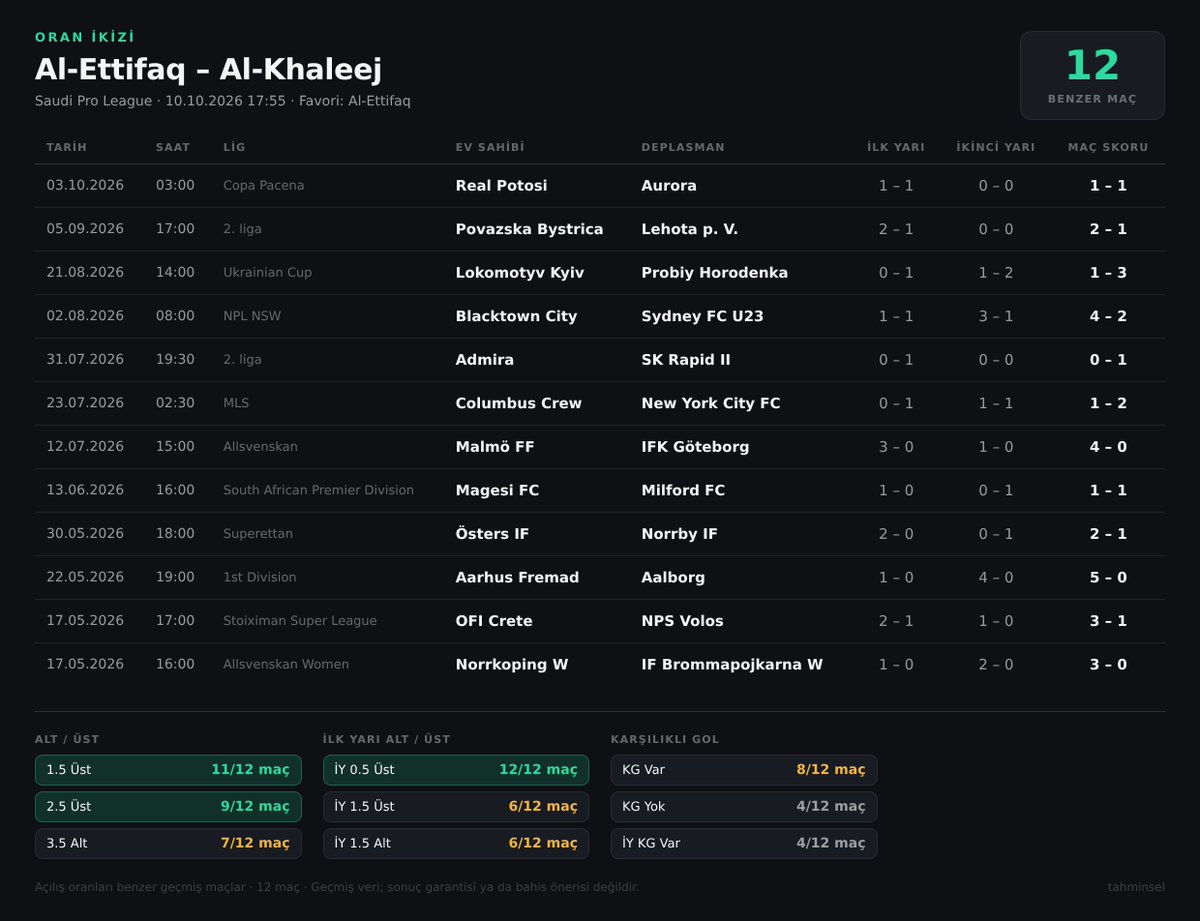The image size is (1200, 921).
Task: Select the 1.5 Üst stat pill
Action: pyautogui.click(x=168, y=770)
